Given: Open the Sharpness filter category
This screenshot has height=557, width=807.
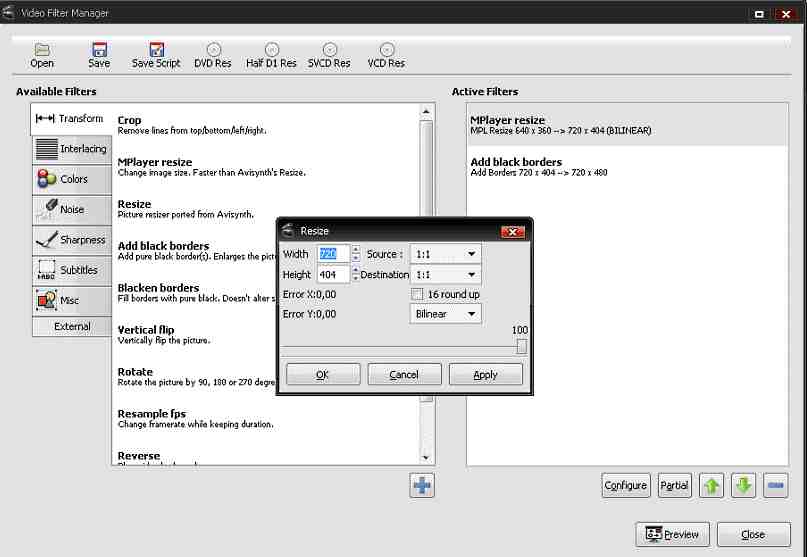Looking at the screenshot, I should coord(72,240).
